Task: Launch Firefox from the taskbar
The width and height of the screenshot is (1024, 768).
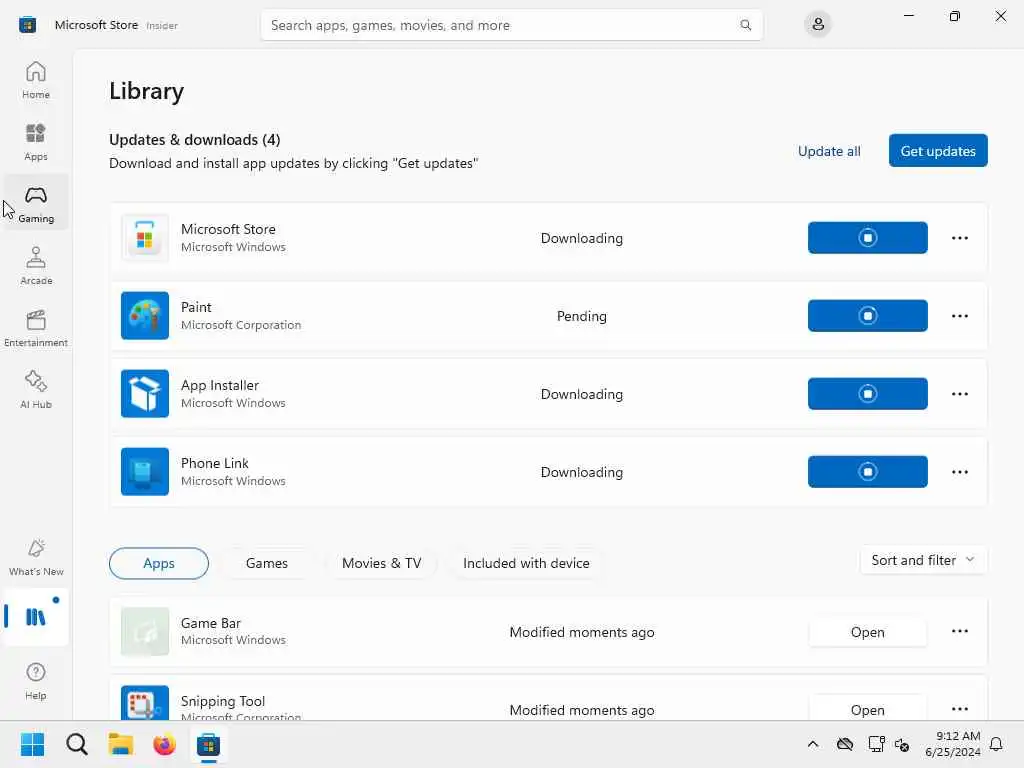Action: (x=165, y=744)
